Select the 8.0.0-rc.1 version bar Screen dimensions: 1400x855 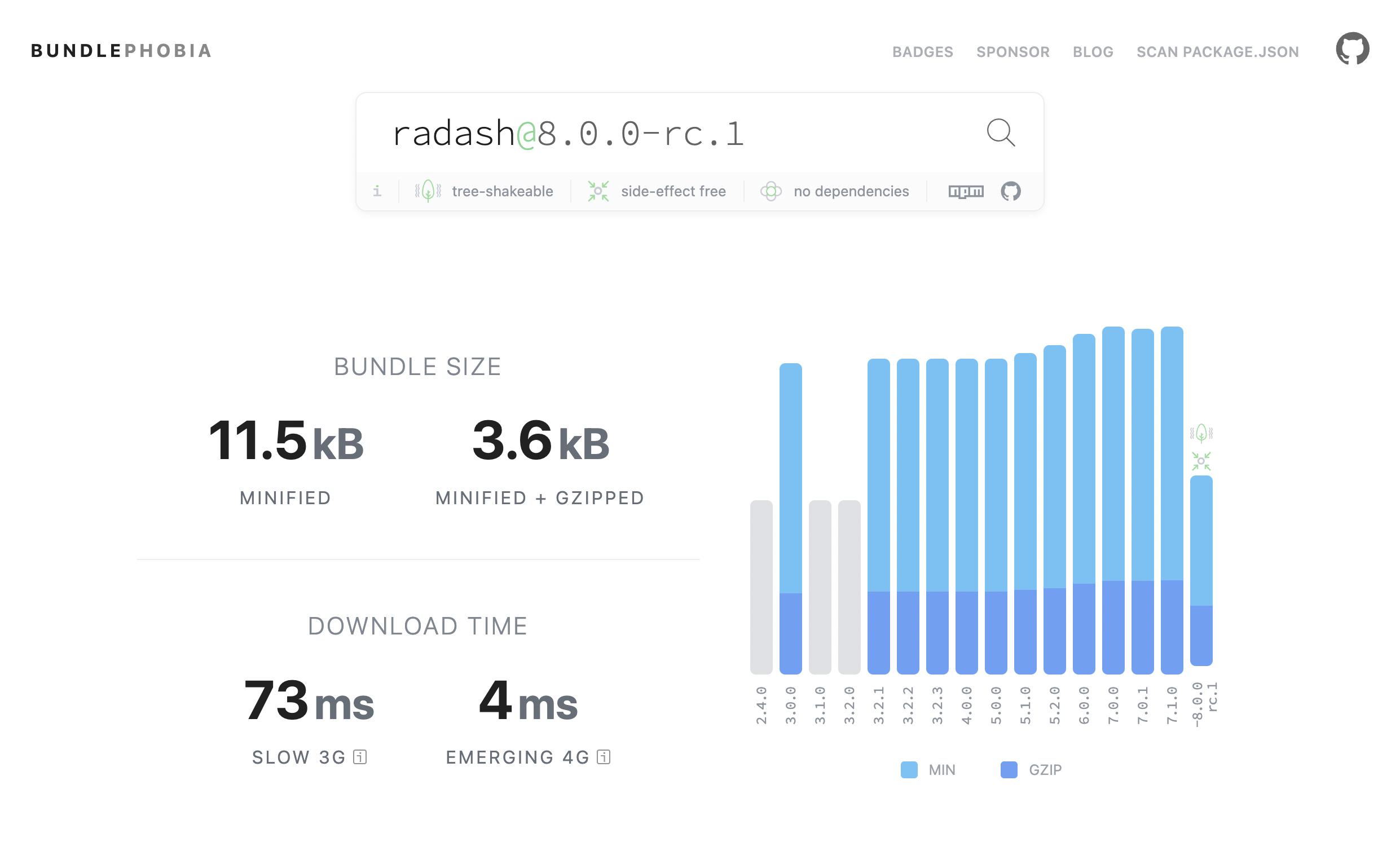(1200, 570)
